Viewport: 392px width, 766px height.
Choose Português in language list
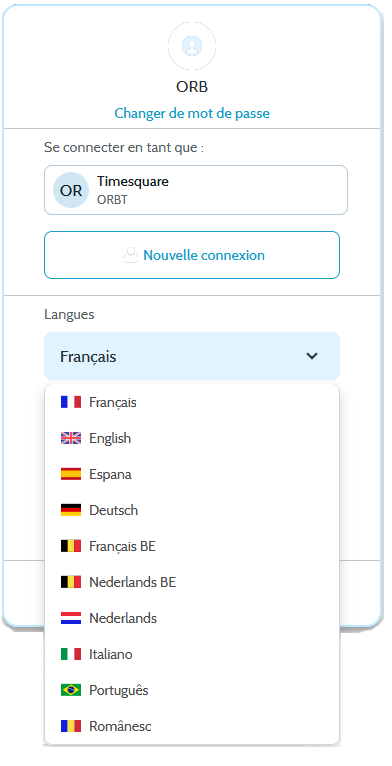(x=192, y=690)
